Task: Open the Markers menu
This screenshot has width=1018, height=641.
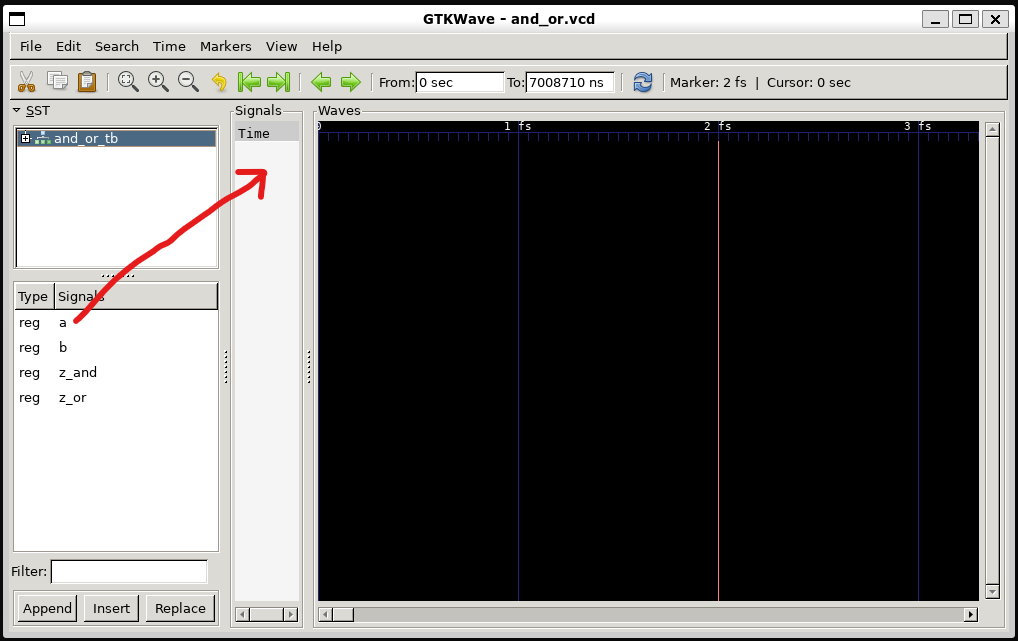Action: (225, 46)
